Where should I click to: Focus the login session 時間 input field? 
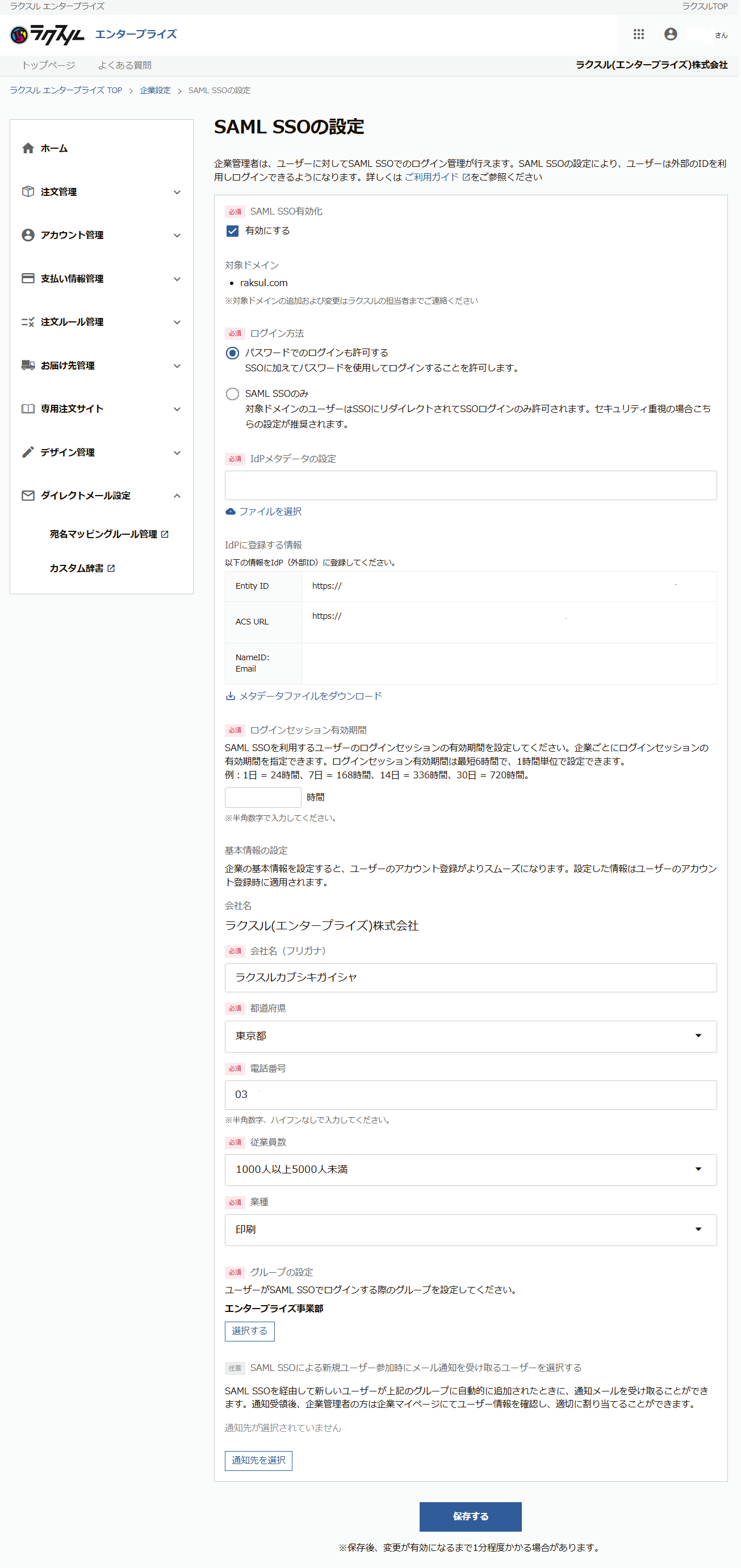(262, 797)
